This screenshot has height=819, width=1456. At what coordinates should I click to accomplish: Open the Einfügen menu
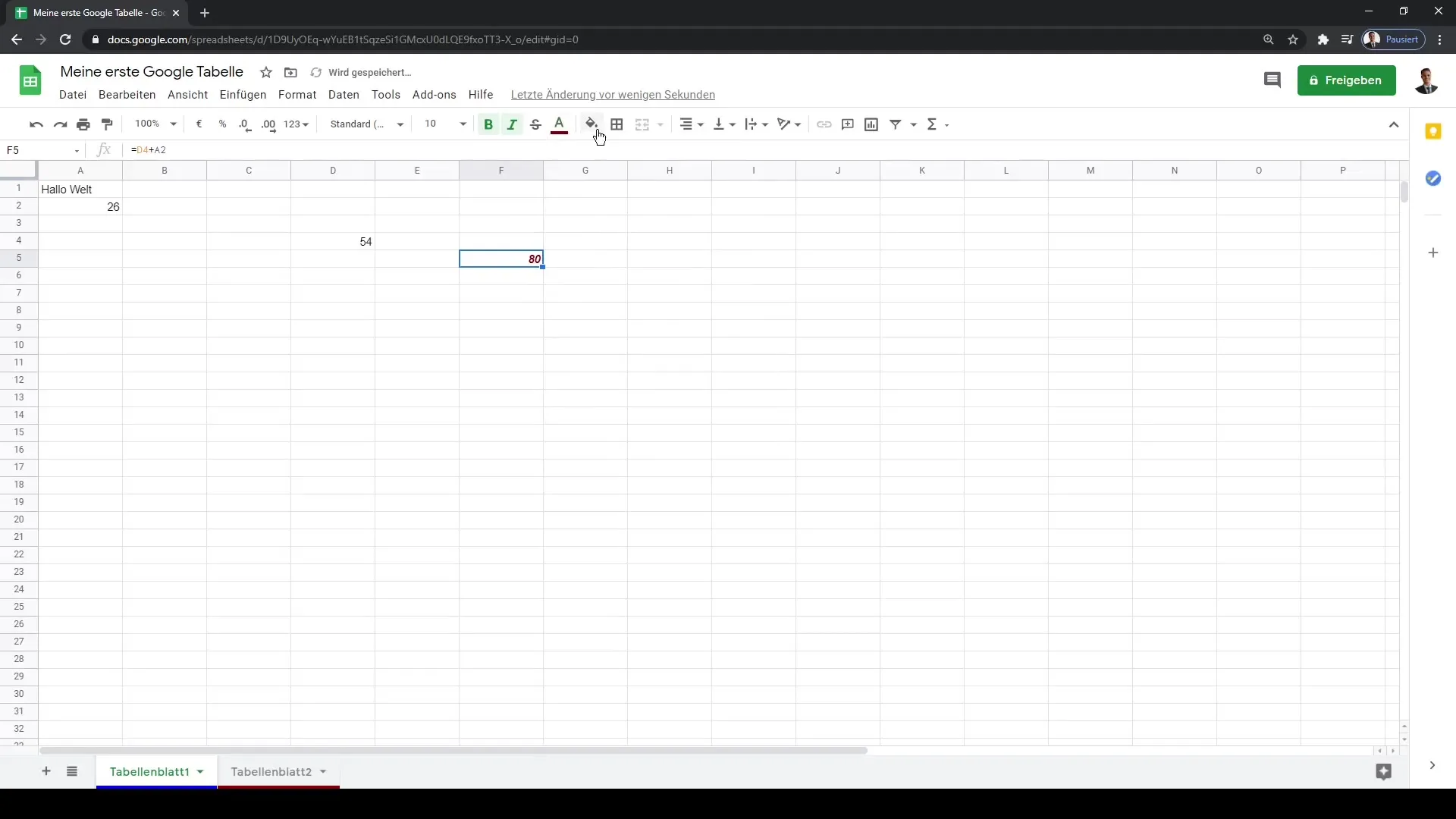tap(243, 94)
